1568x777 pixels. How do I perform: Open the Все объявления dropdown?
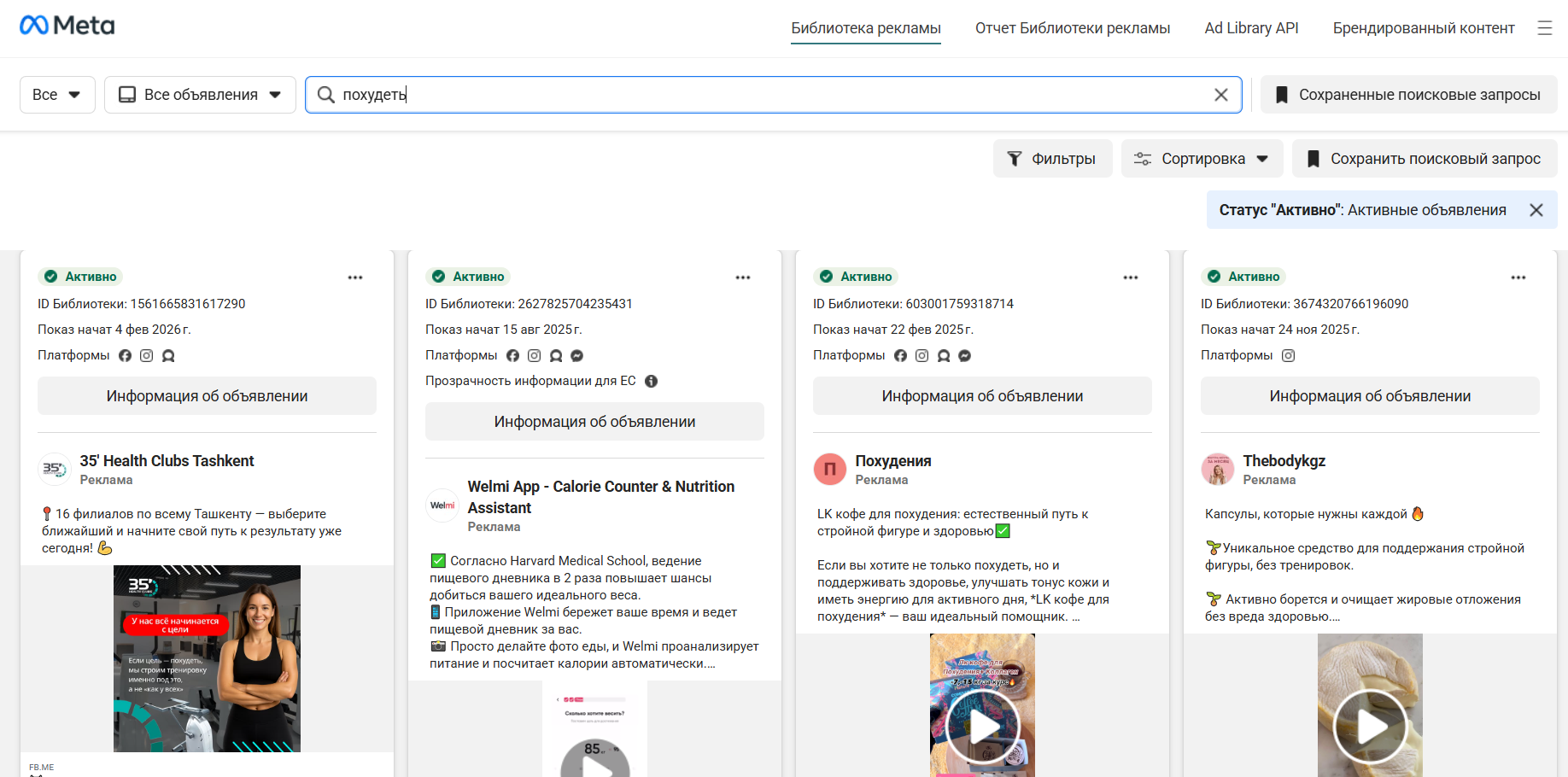200,95
